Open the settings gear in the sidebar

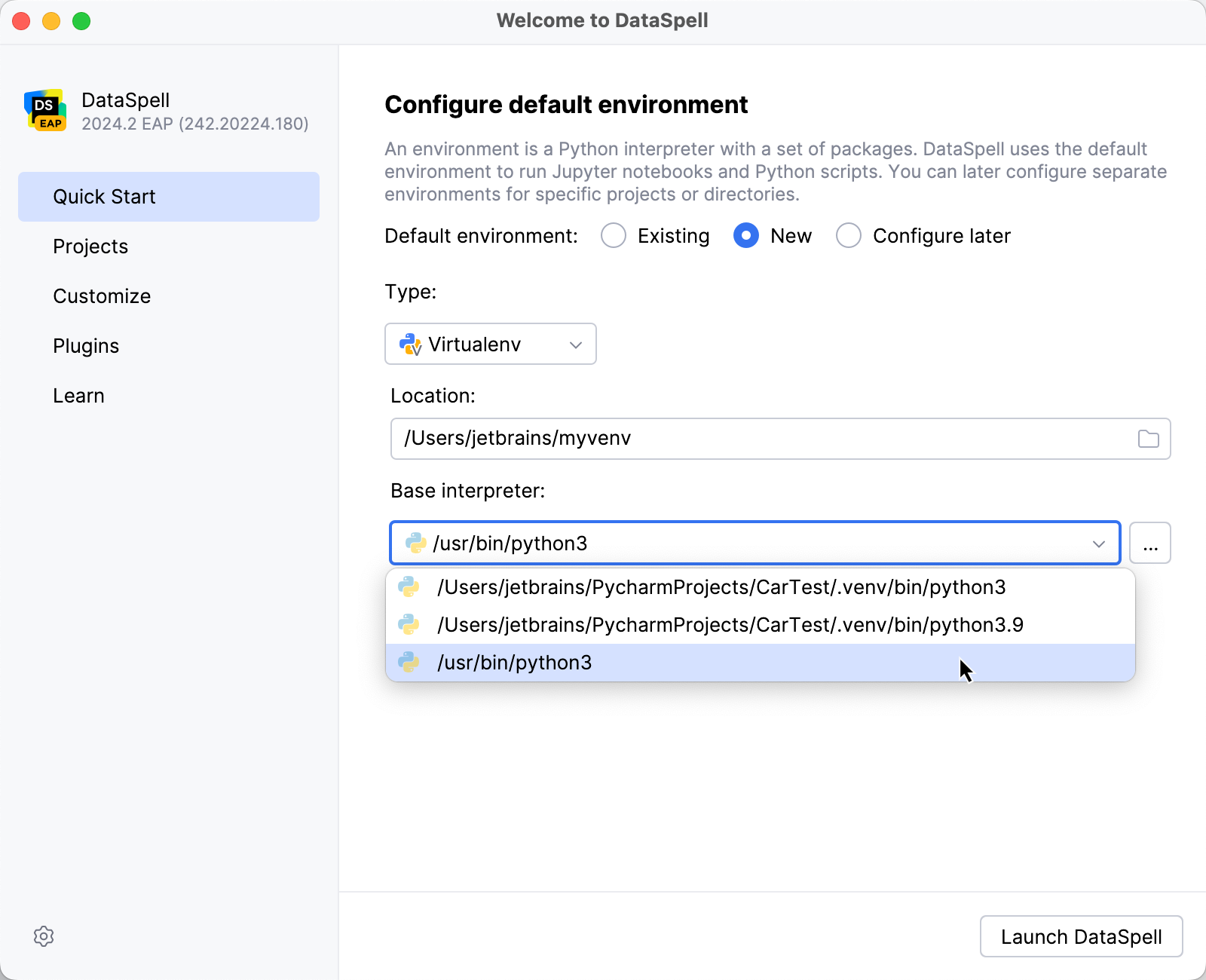(x=44, y=936)
